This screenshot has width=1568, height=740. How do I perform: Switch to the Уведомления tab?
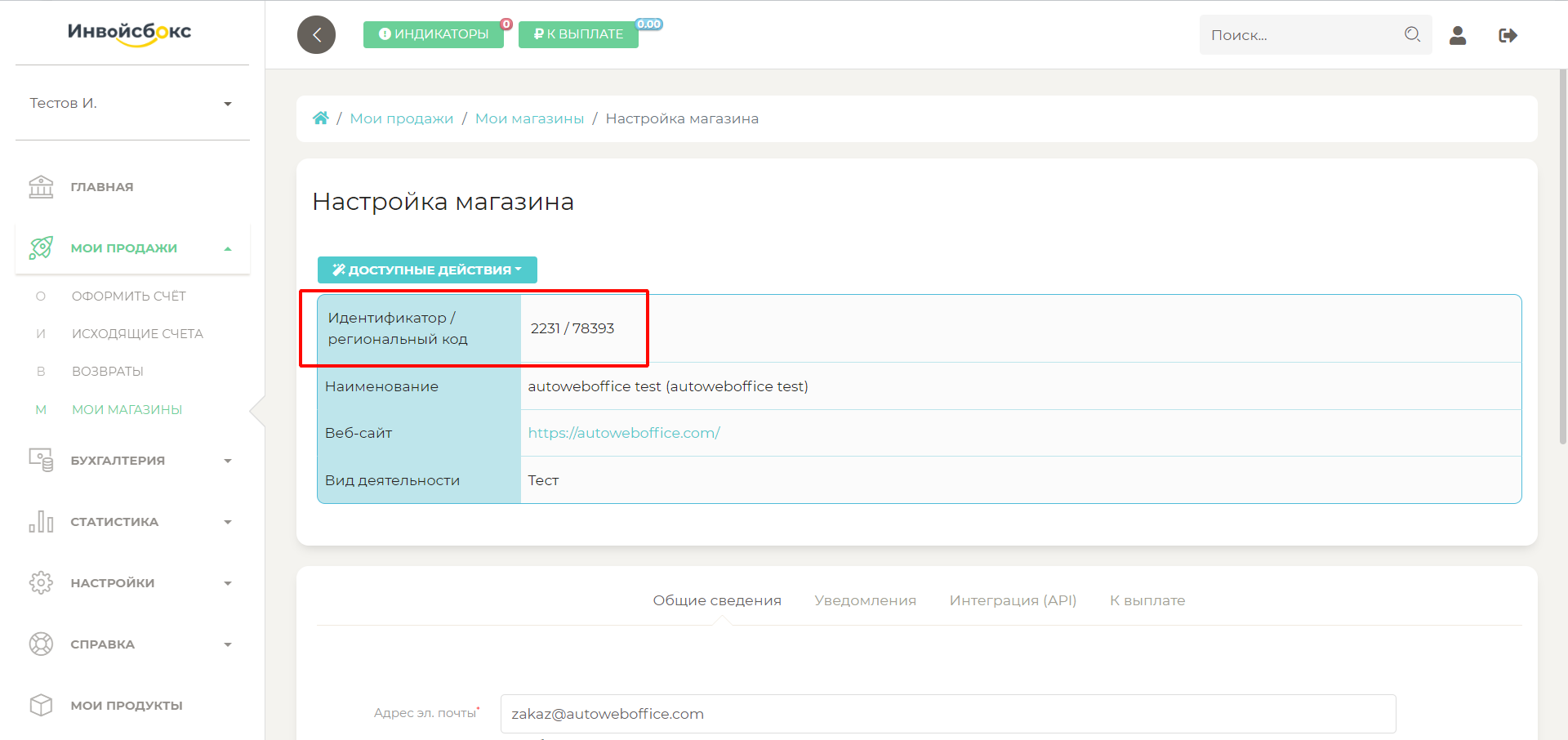[x=865, y=600]
